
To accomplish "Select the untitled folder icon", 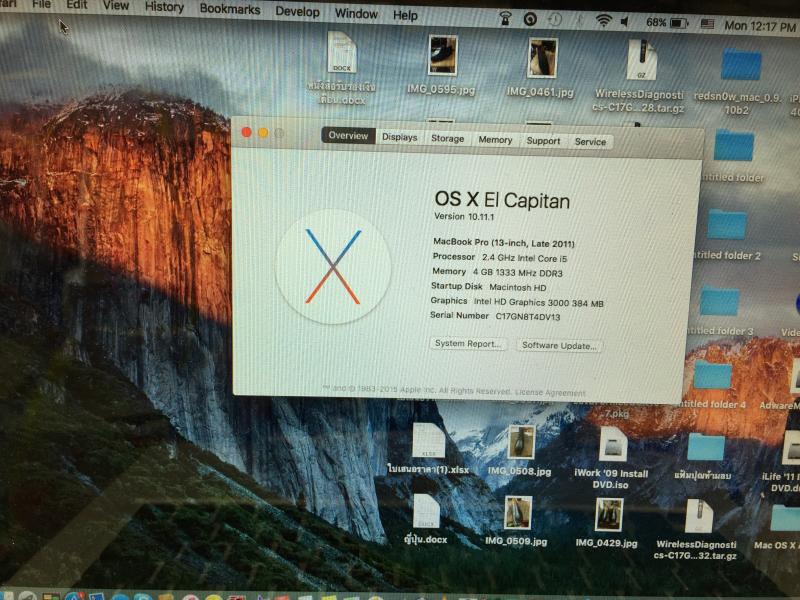I will click(x=734, y=146).
